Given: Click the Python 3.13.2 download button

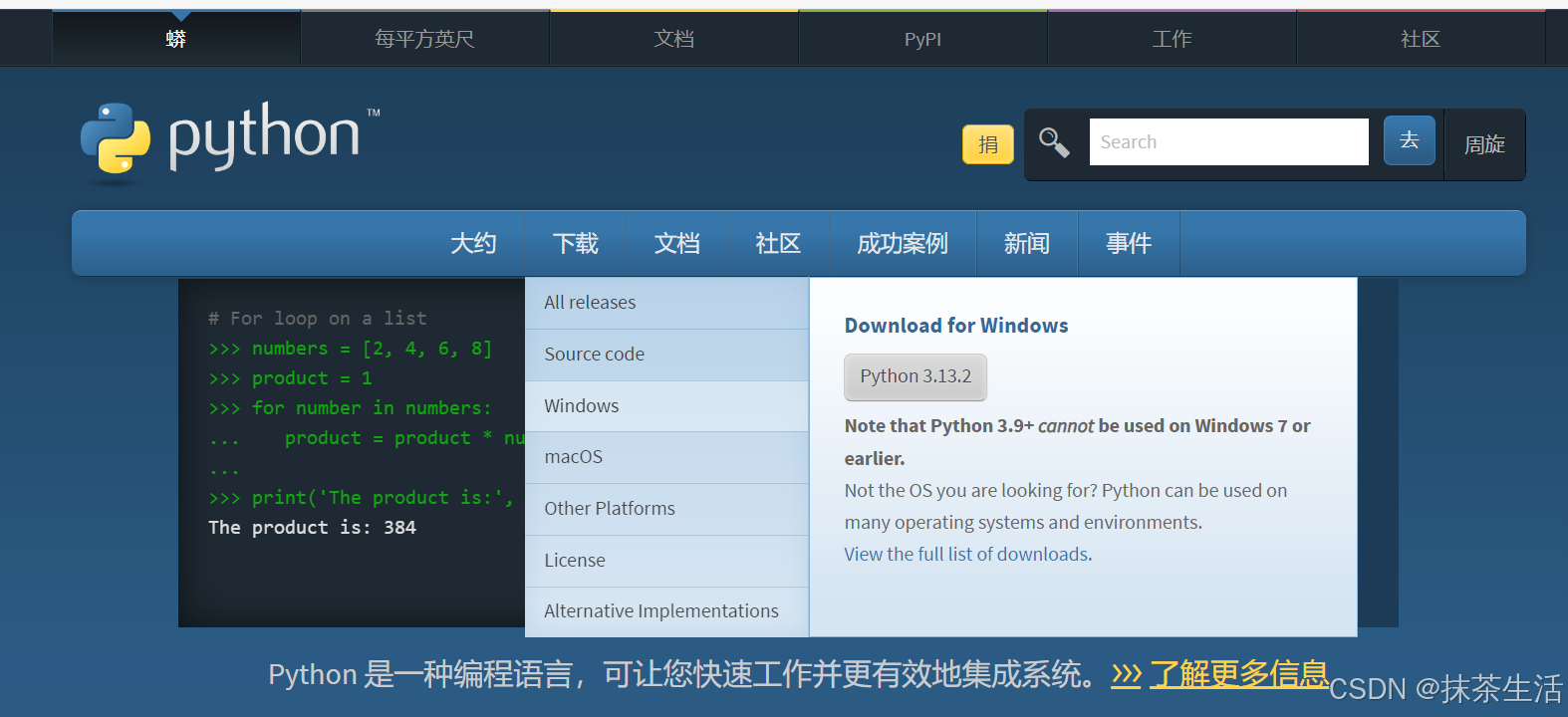Looking at the screenshot, I should [915, 376].
